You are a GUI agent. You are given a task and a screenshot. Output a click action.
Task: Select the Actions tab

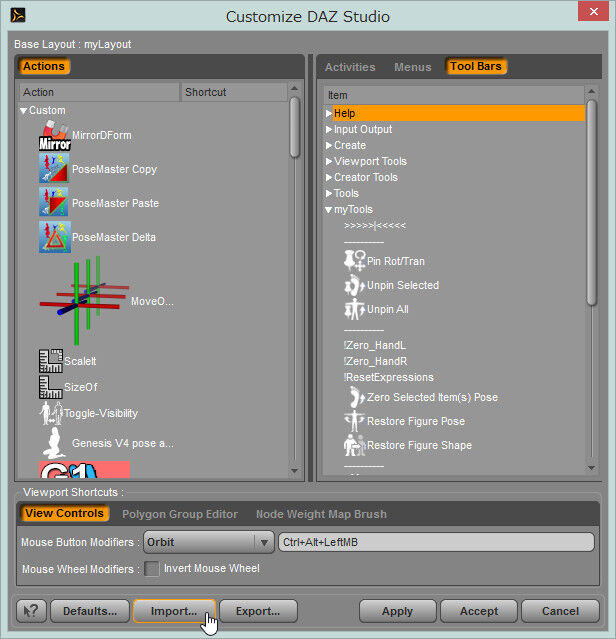pos(44,66)
